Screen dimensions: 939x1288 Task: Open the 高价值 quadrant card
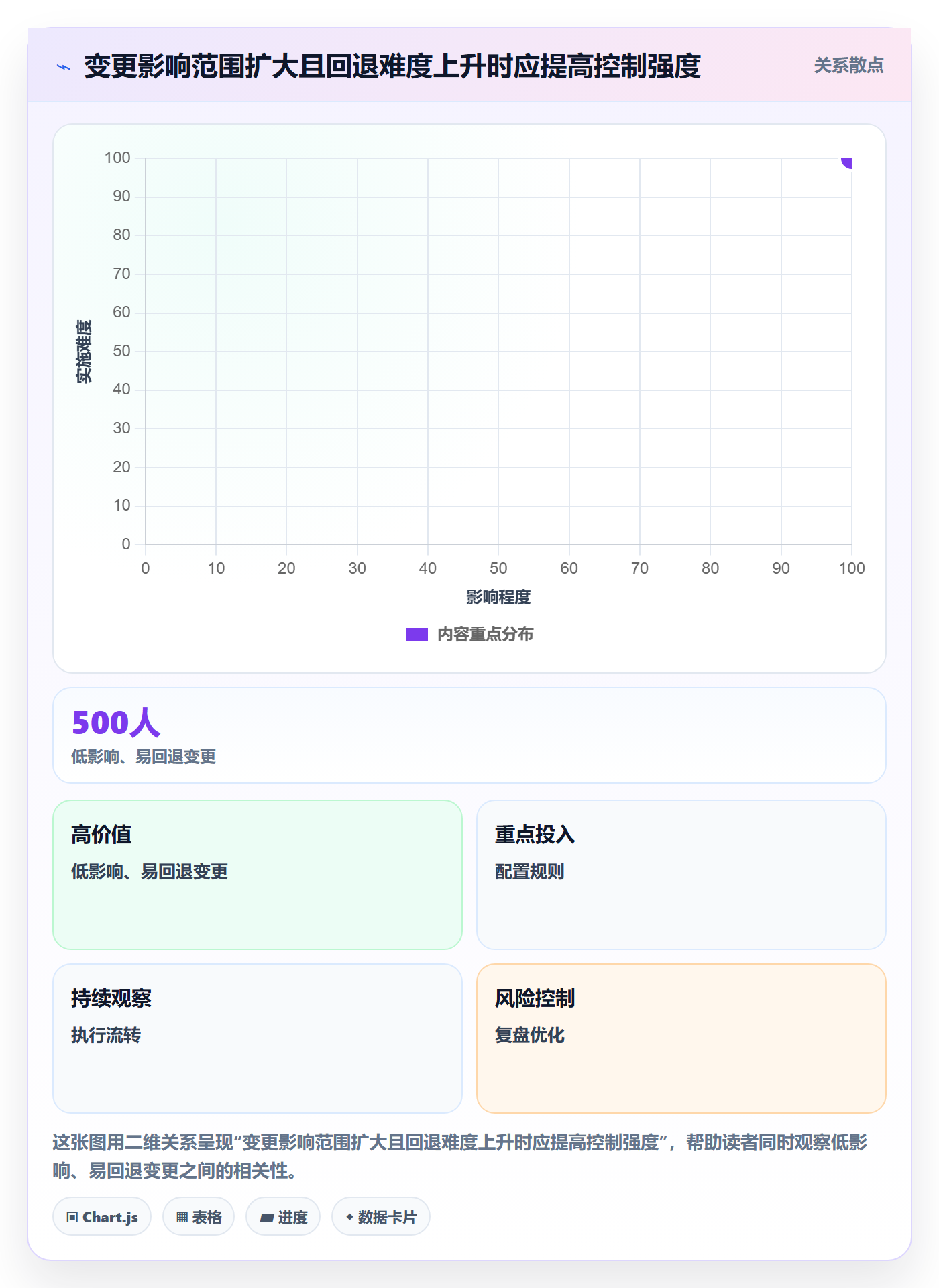pyautogui.click(x=258, y=875)
